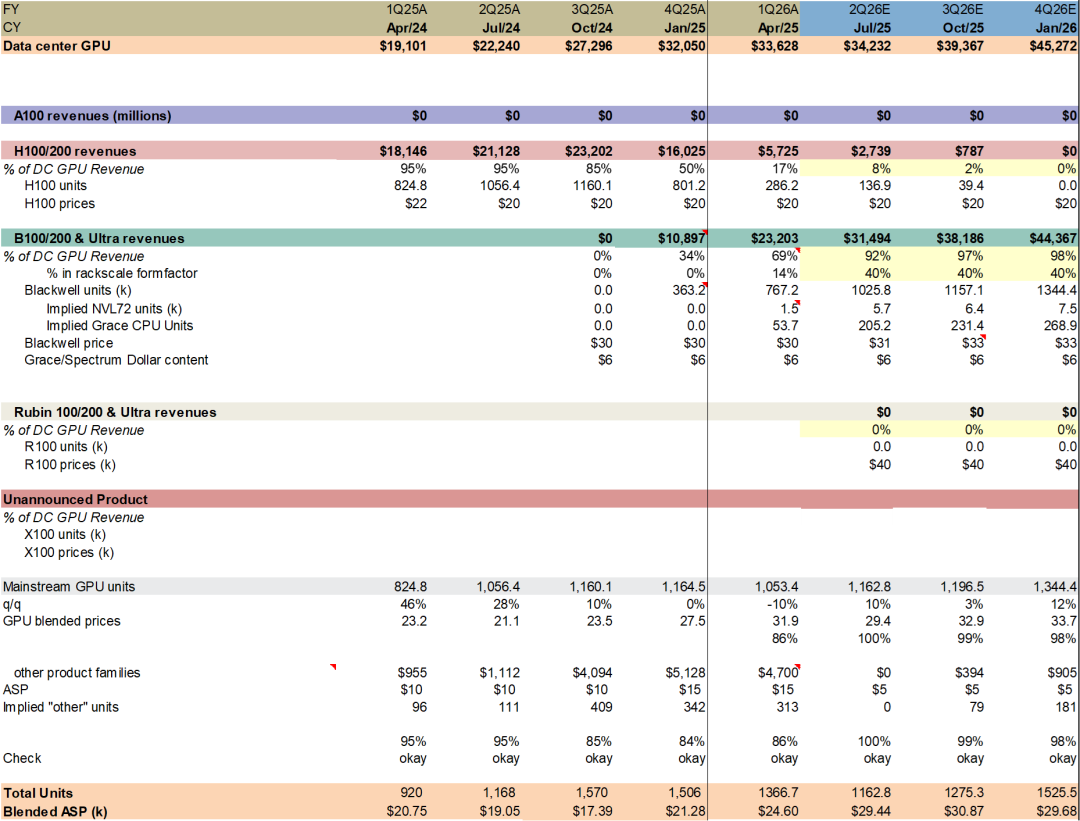The image size is (1080, 821).
Task: Select Data center GPU value "$39,367"
Action: click(960, 46)
